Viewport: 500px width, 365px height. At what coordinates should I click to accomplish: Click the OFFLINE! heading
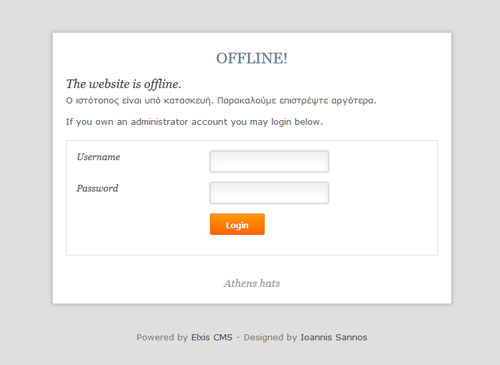(252, 58)
